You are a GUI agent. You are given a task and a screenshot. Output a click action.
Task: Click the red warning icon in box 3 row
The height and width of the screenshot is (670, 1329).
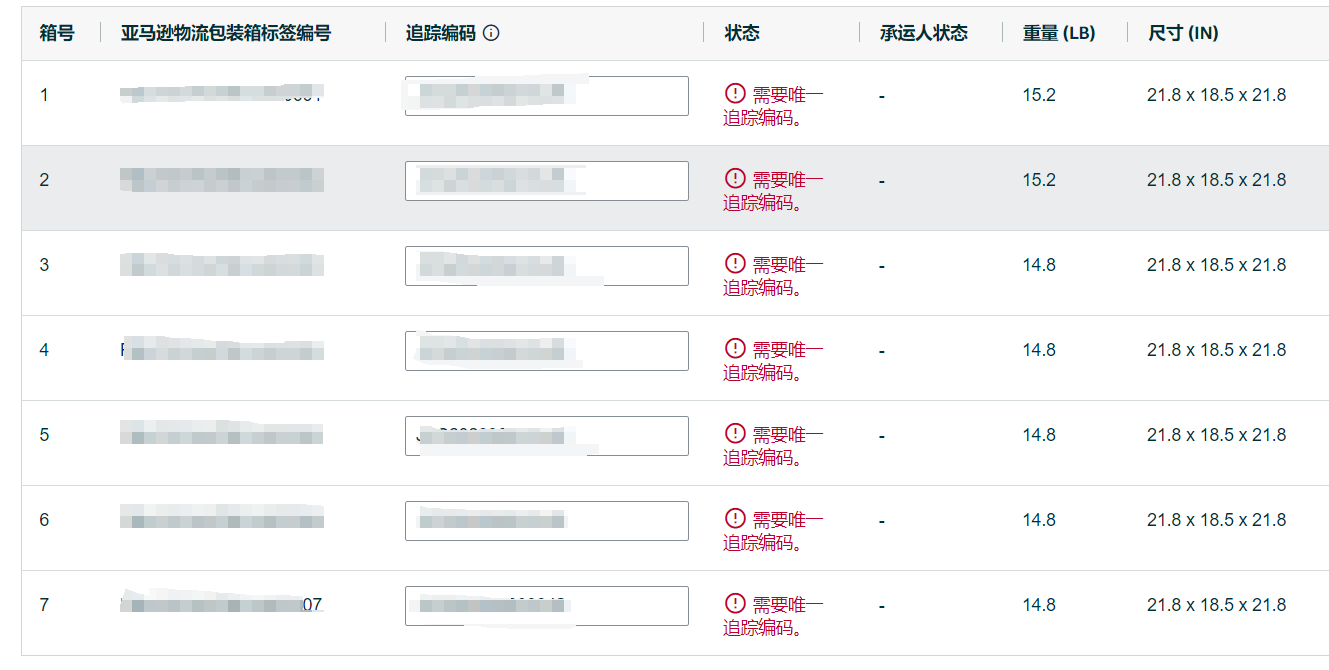pyautogui.click(x=735, y=263)
